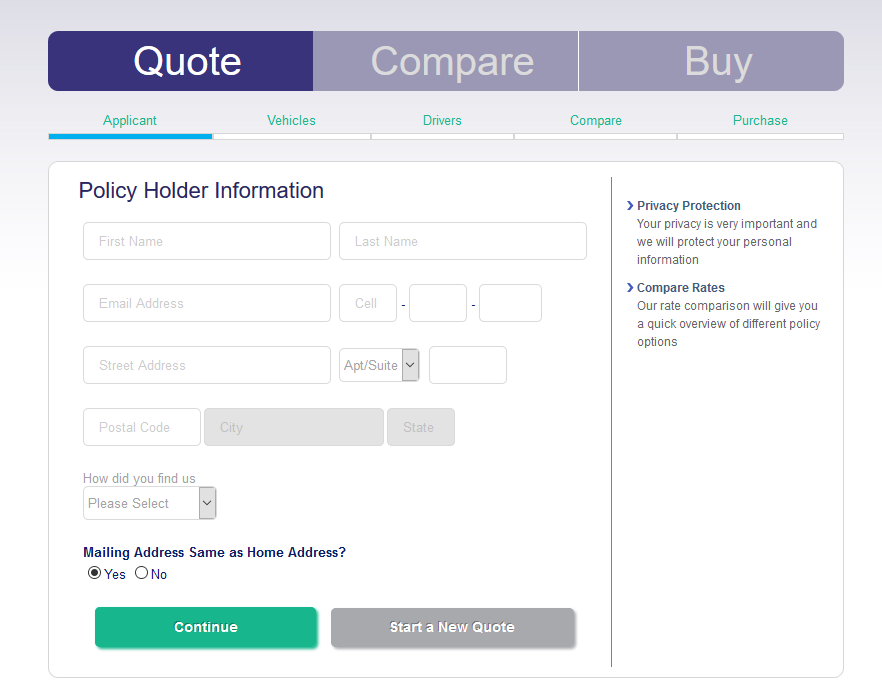Select Yes for mailing address same
Viewport: 882px width, 685px height.
pos(95,573)
